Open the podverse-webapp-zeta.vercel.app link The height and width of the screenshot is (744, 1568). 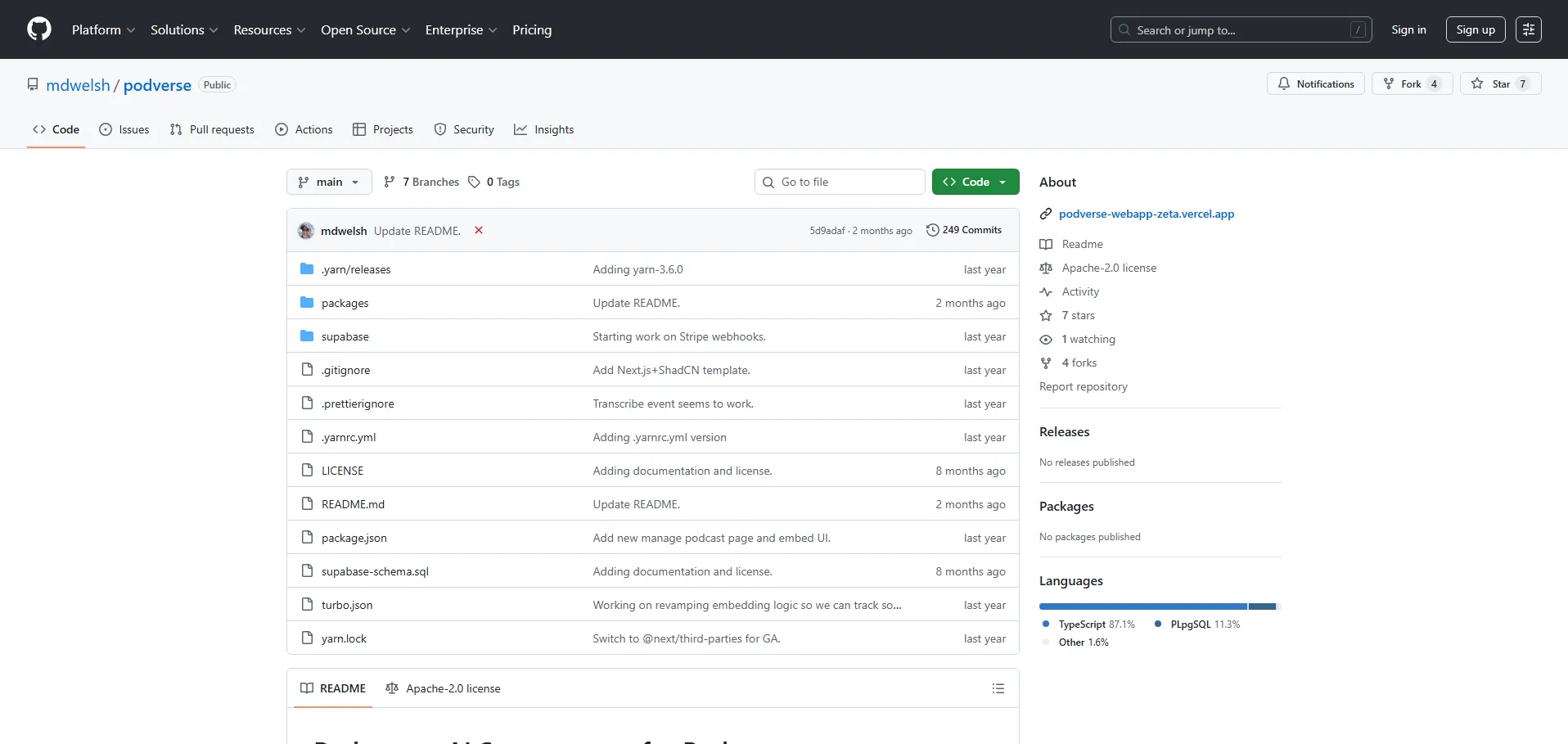(x=1146, y=214)
